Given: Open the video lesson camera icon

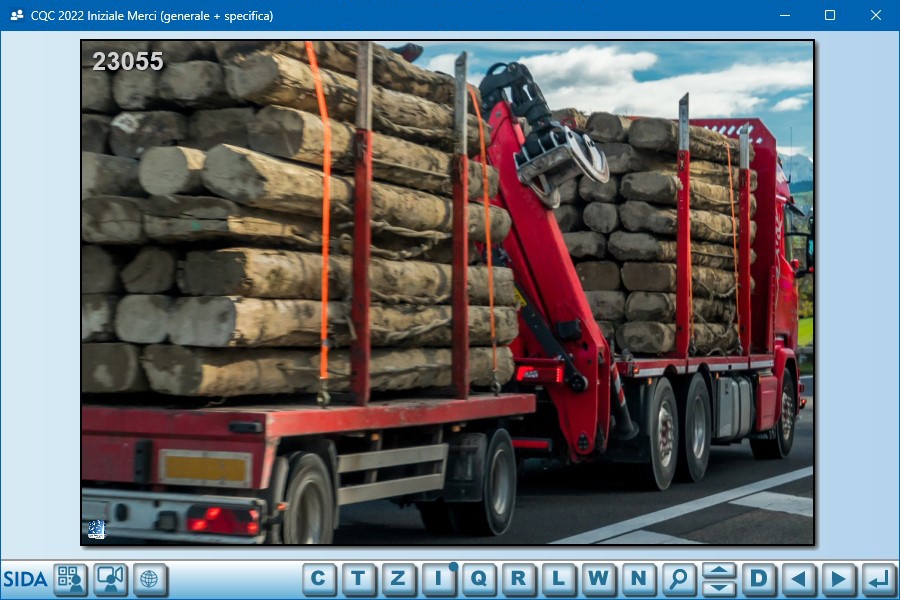Looking at the screenshot, I should pos(111,579).
